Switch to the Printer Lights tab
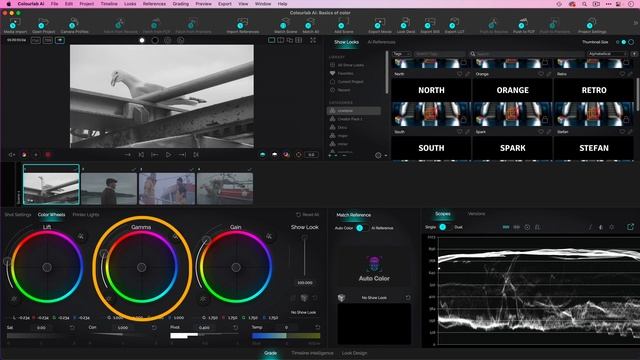The width and height of the screenshot is (640, 360). click(86, 214)
